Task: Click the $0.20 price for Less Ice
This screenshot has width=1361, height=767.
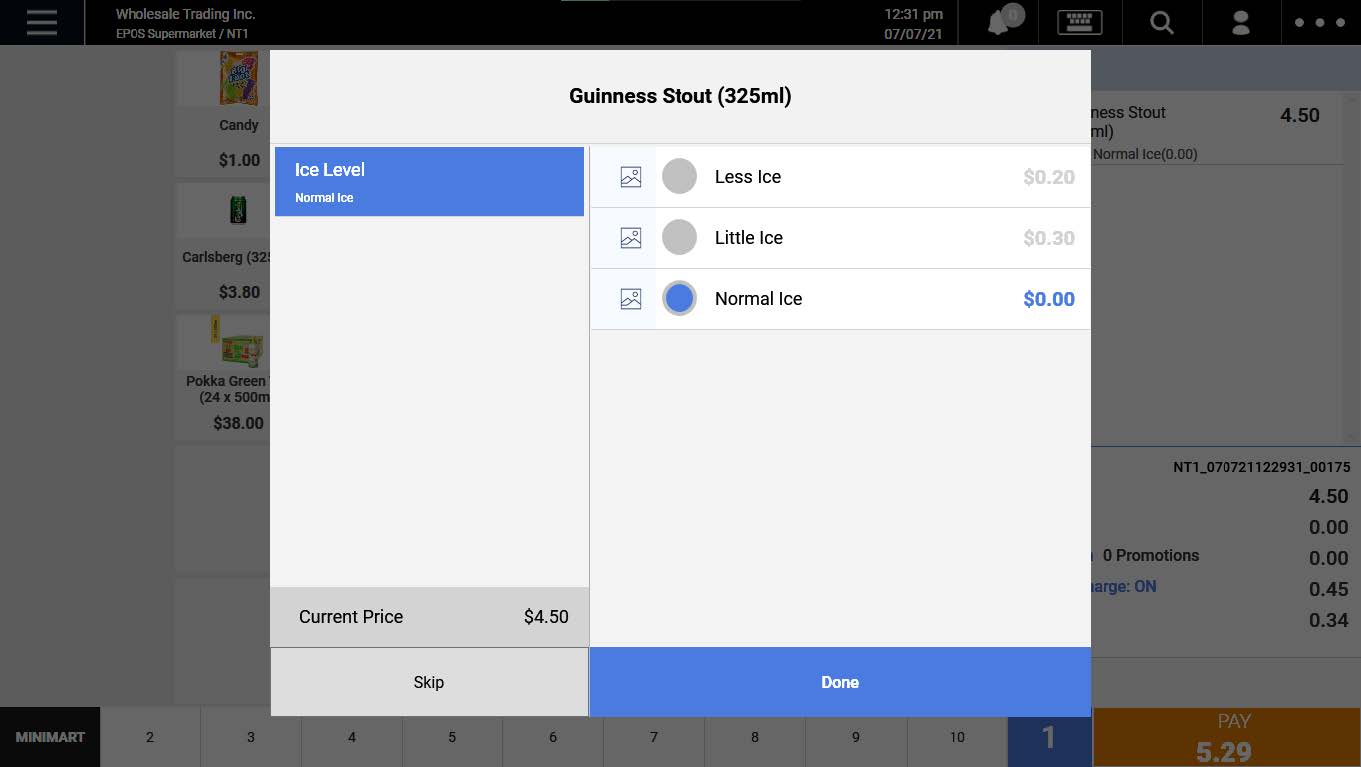Action: click(1049, 177)
